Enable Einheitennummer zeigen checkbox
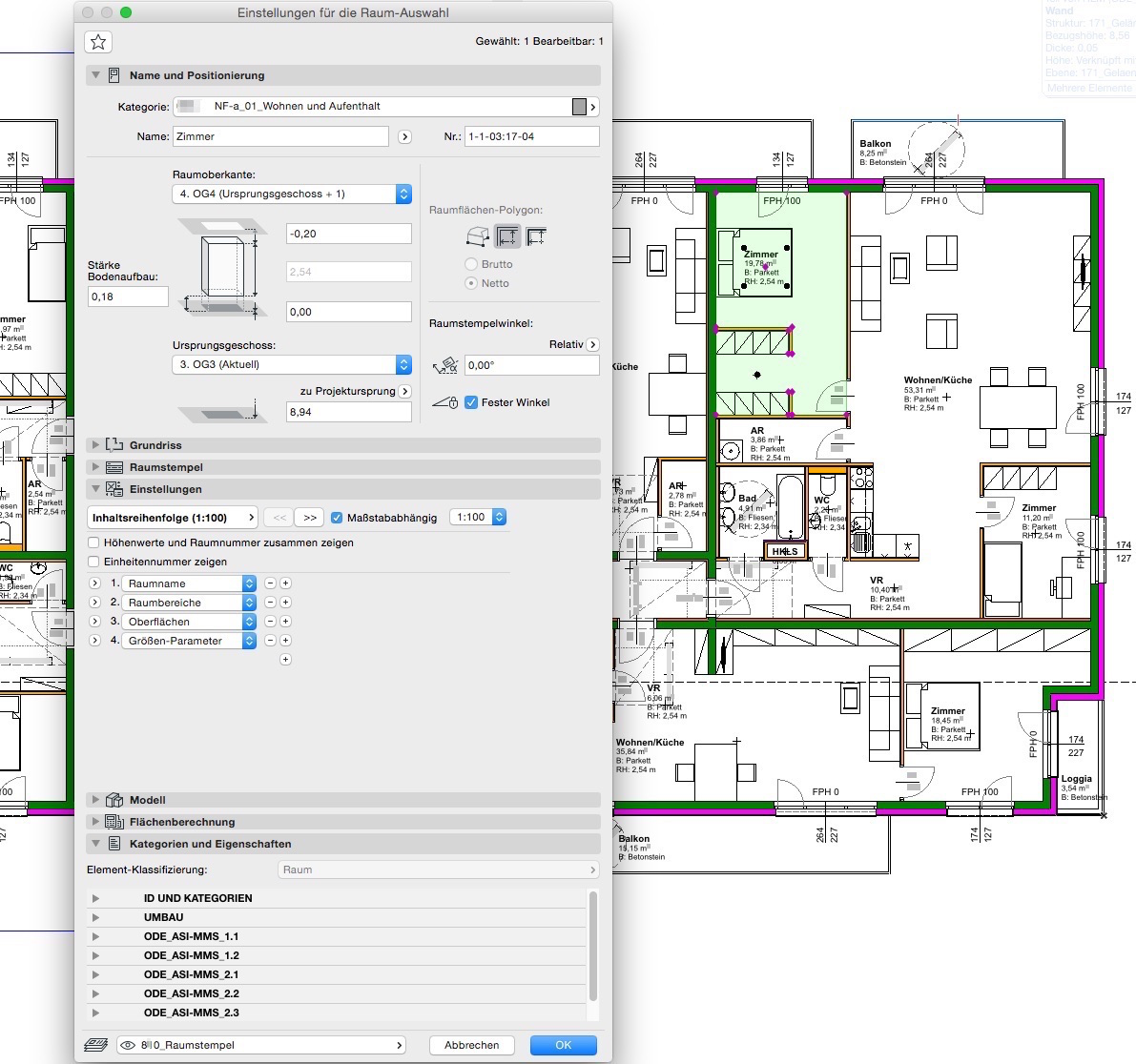 coord(94,562)
